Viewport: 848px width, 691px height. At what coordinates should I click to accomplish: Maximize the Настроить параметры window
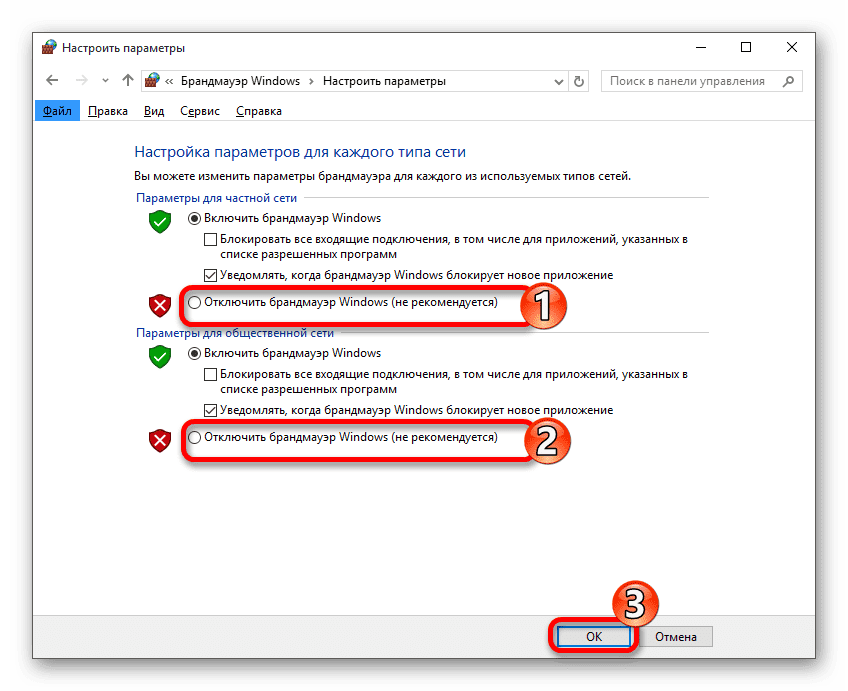(746, 48)
